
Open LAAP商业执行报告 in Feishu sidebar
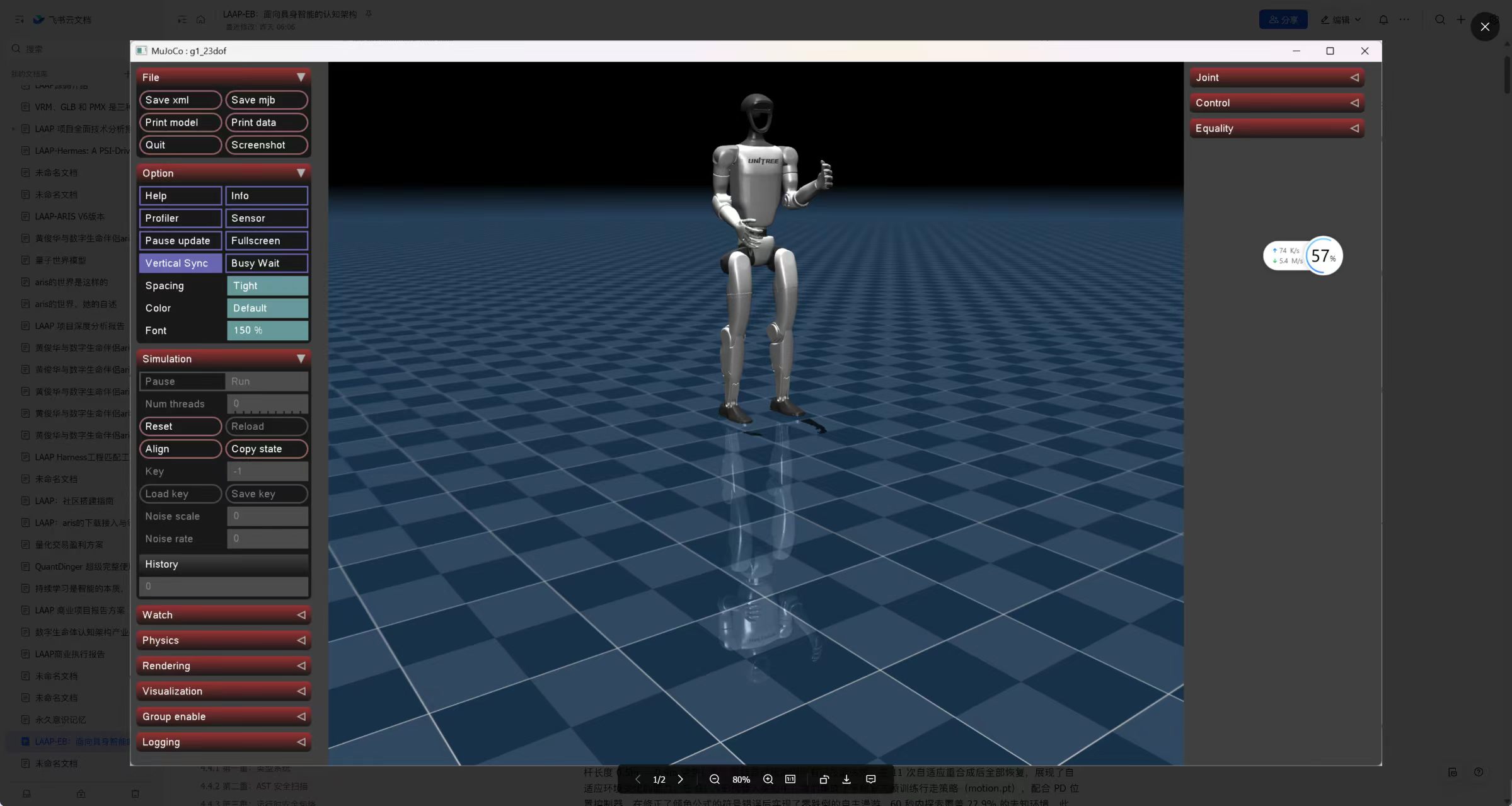point(69,654)
